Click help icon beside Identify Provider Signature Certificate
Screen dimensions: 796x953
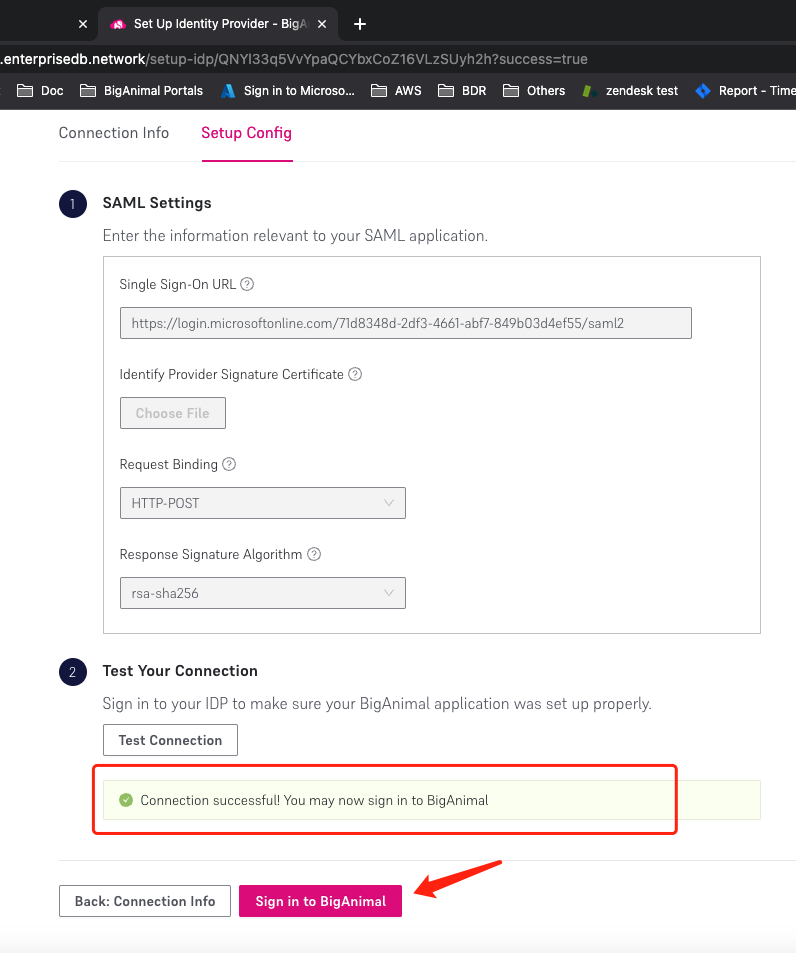355,374
